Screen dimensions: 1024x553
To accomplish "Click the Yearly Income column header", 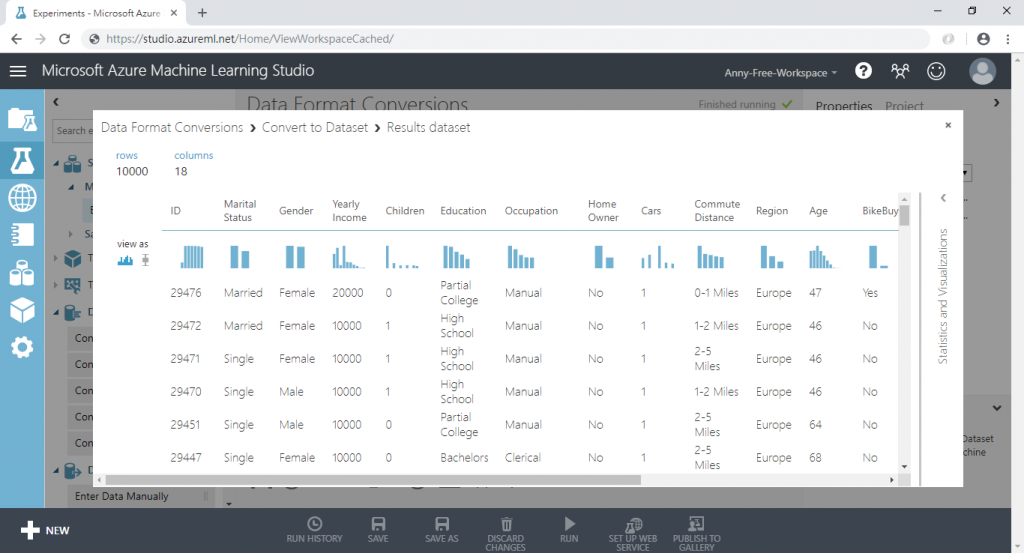I will point(349,211).
